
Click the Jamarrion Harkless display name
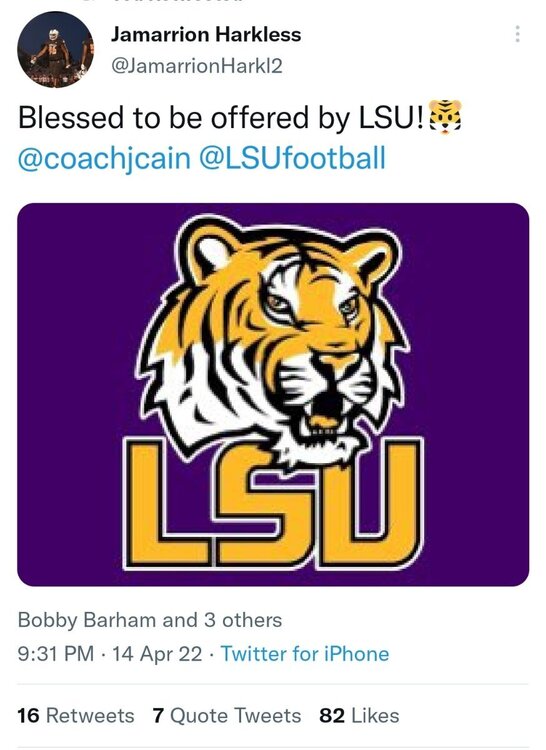coord(206,34)
